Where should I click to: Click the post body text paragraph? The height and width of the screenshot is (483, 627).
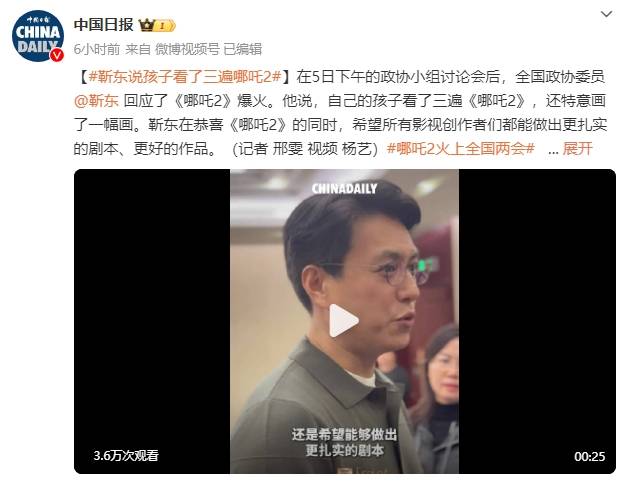(x=340, y=112)
